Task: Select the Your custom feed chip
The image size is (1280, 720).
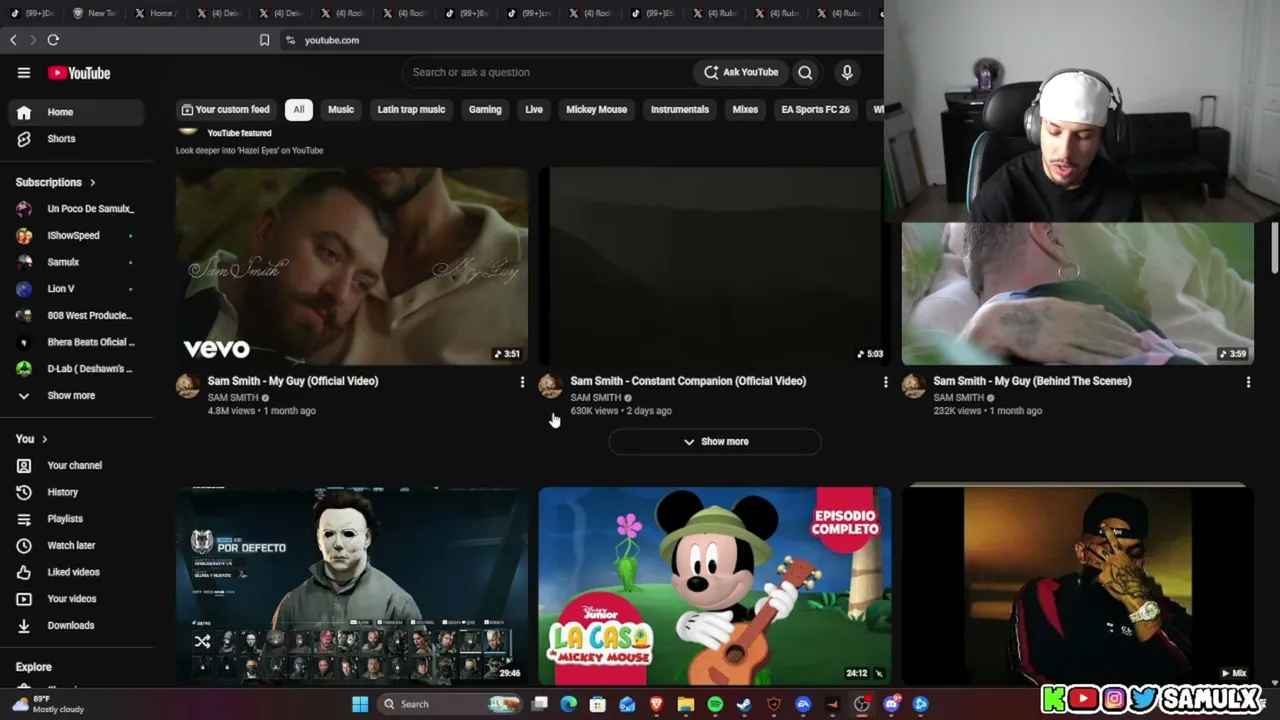Action: pyautogui.click(x=225, y=110)
